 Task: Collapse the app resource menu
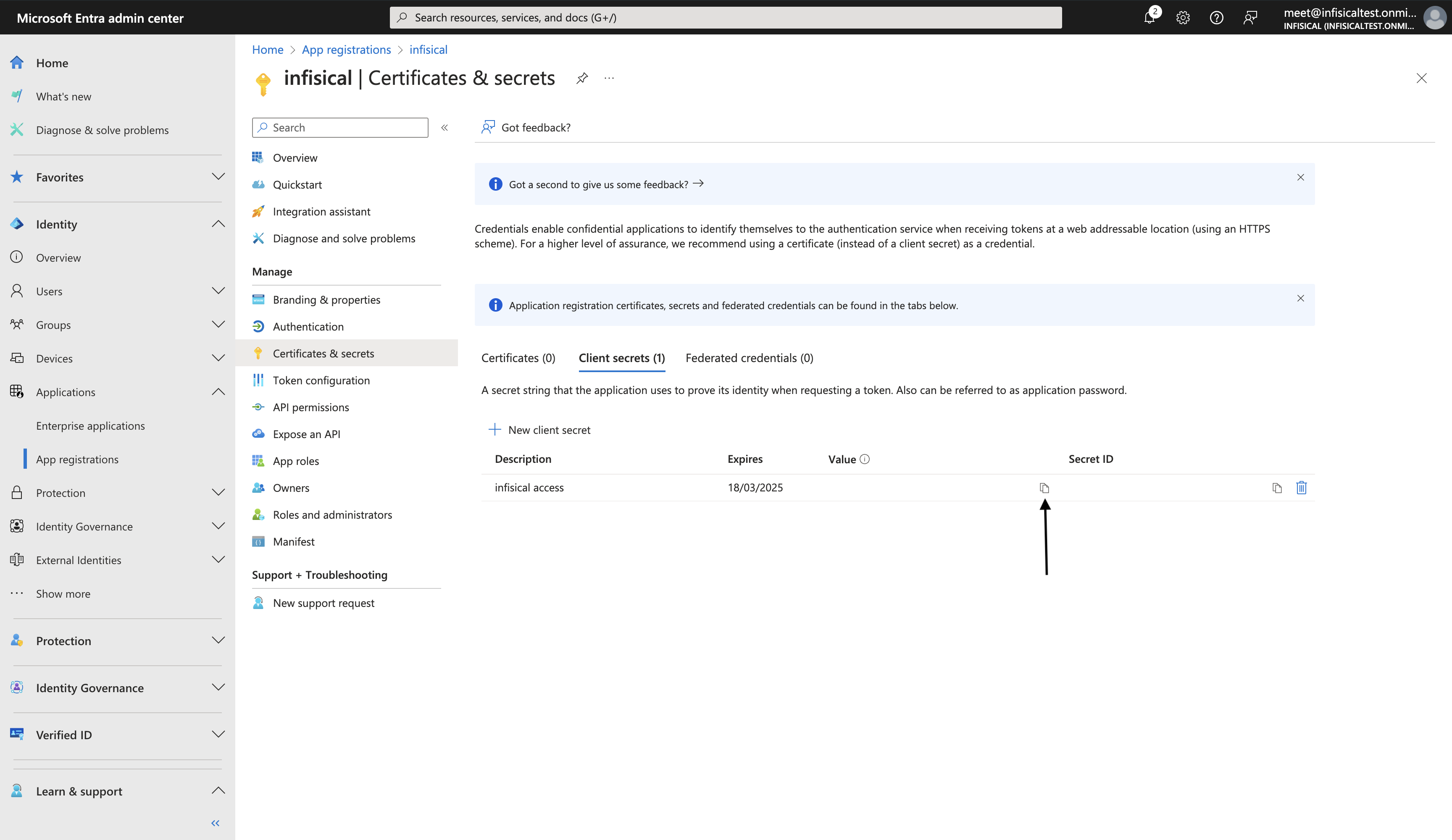tap(444, 128)
